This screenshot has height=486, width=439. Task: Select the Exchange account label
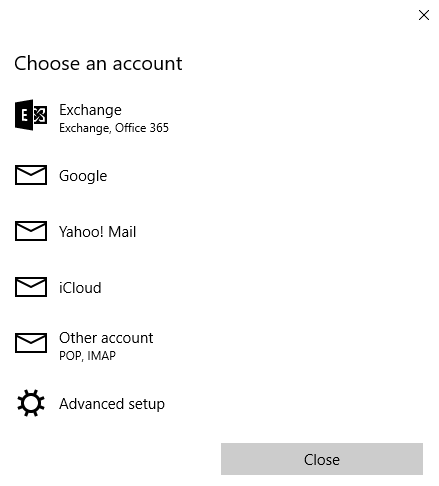click(90, 110)
